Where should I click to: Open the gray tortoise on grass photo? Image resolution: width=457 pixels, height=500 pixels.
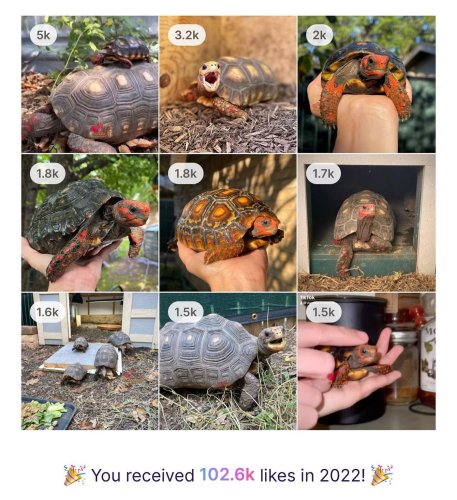[x=228, y=361]
